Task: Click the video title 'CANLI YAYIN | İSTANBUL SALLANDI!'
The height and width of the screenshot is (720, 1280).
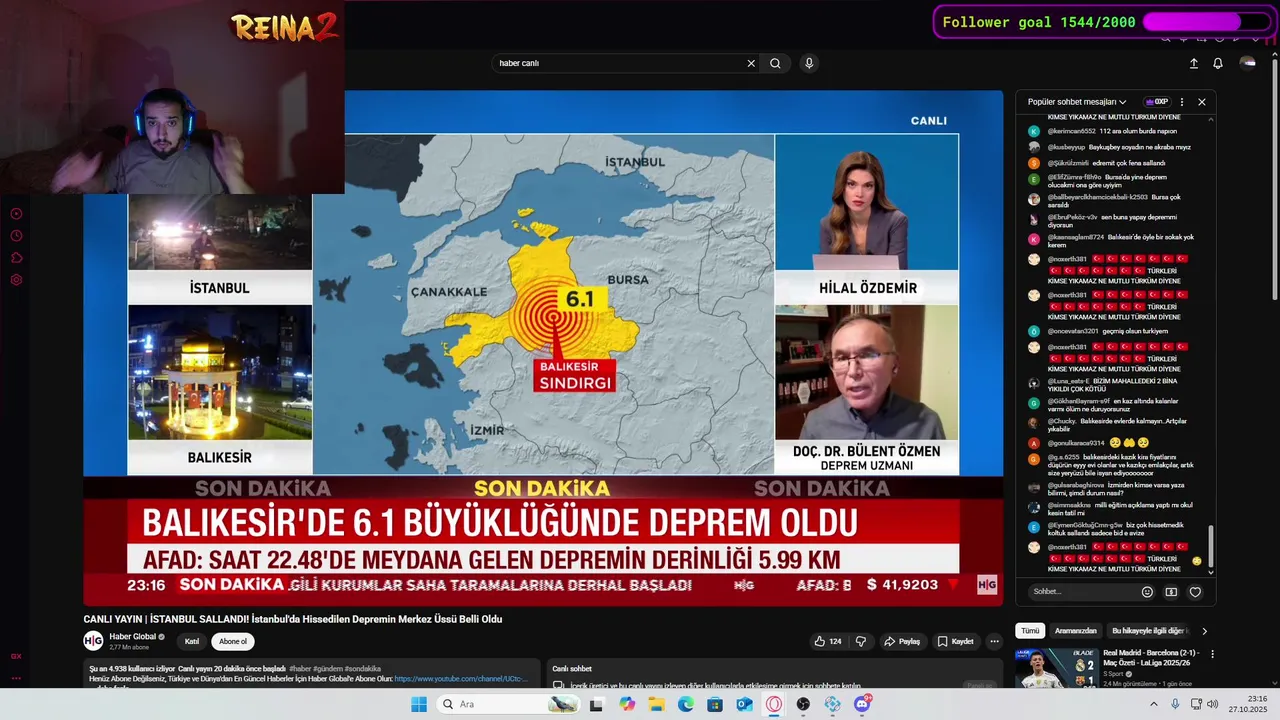Action: tap(293, 619)
